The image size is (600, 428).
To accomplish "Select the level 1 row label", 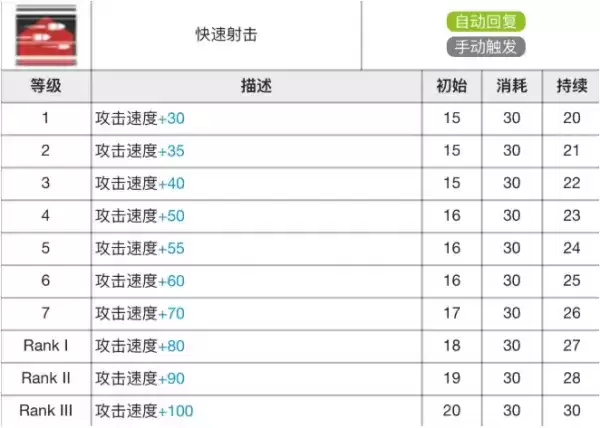I will pos(45,119).
